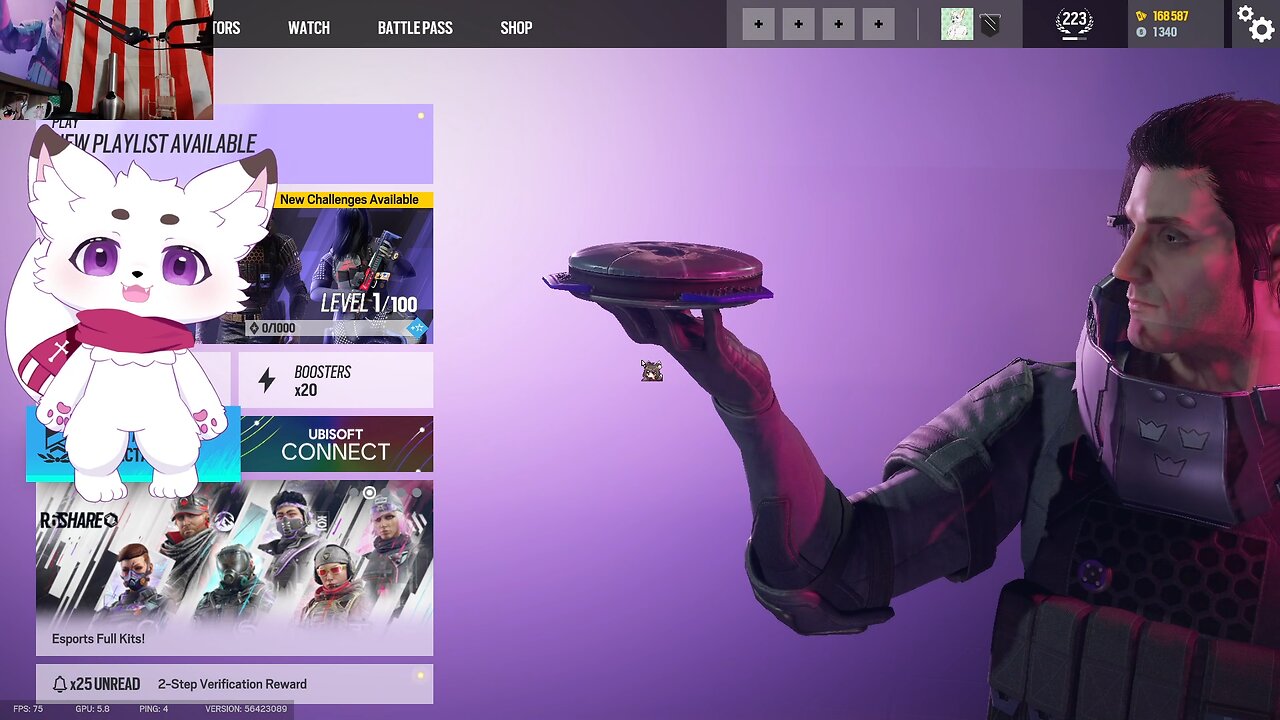The image size is (1280, 720).
Task: Click the VERSION: 56423089 status text
Action: tap(246, 709)
